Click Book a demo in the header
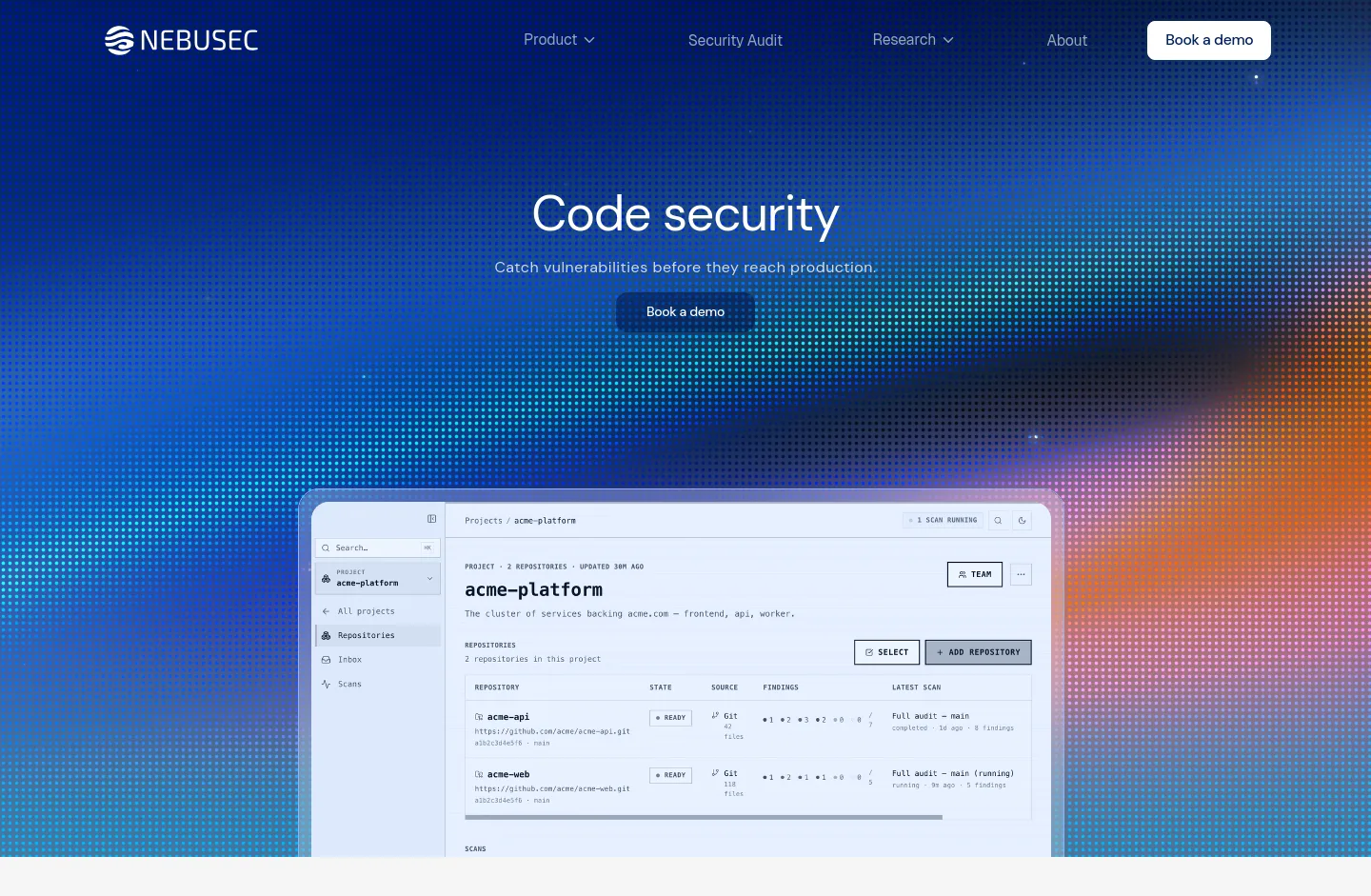Viewport: 1371px width, 896px height. [x=1209, y=40]
